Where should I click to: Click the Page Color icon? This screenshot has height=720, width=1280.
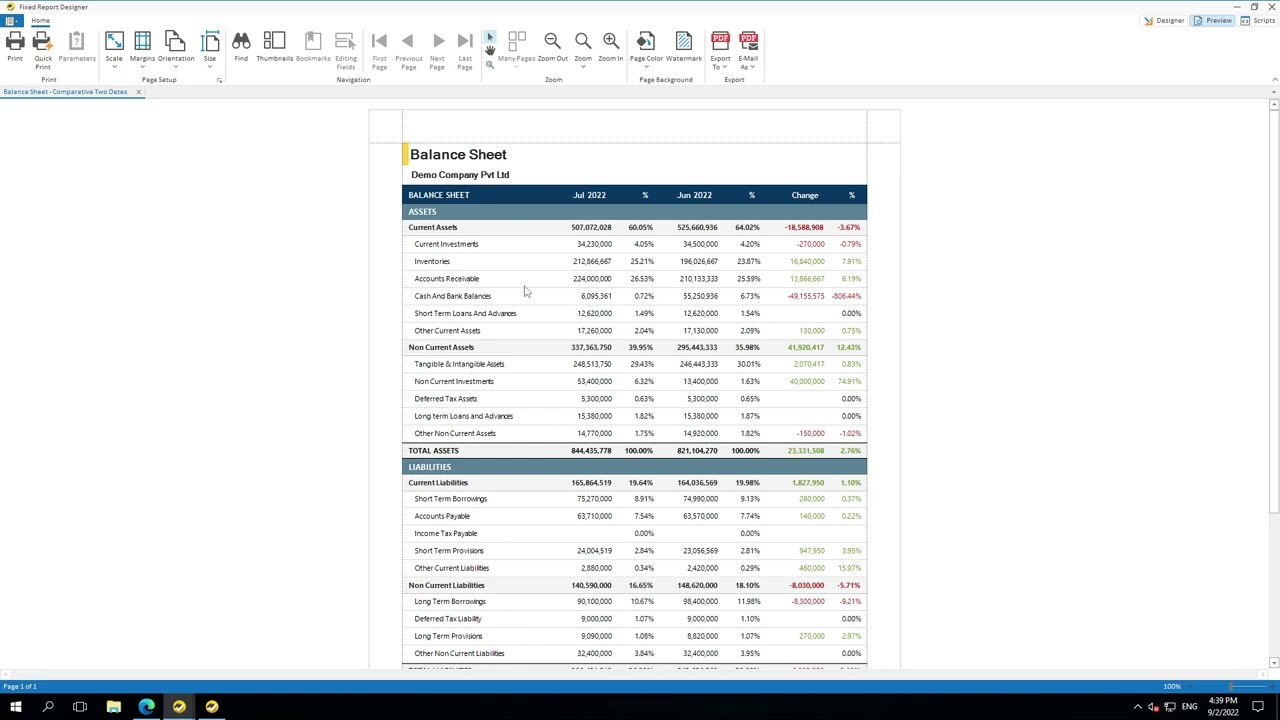click(x=646, y=41)
